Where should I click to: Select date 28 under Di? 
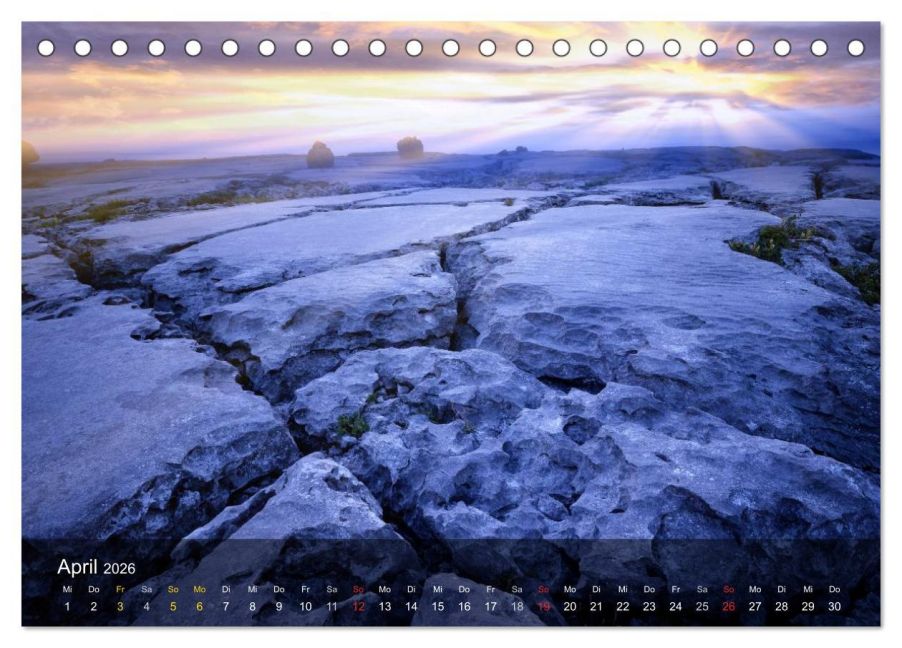782,606
